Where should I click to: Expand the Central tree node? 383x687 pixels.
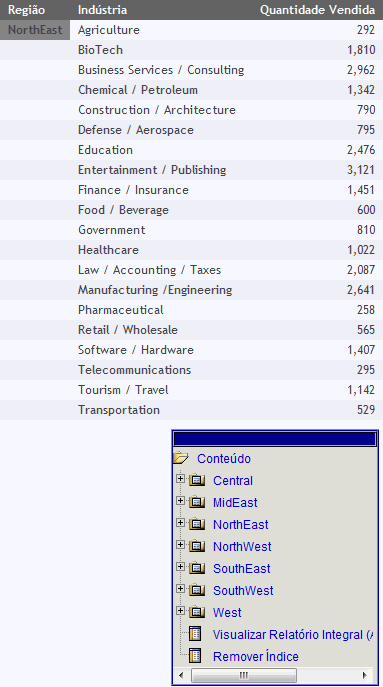point(180,478)
